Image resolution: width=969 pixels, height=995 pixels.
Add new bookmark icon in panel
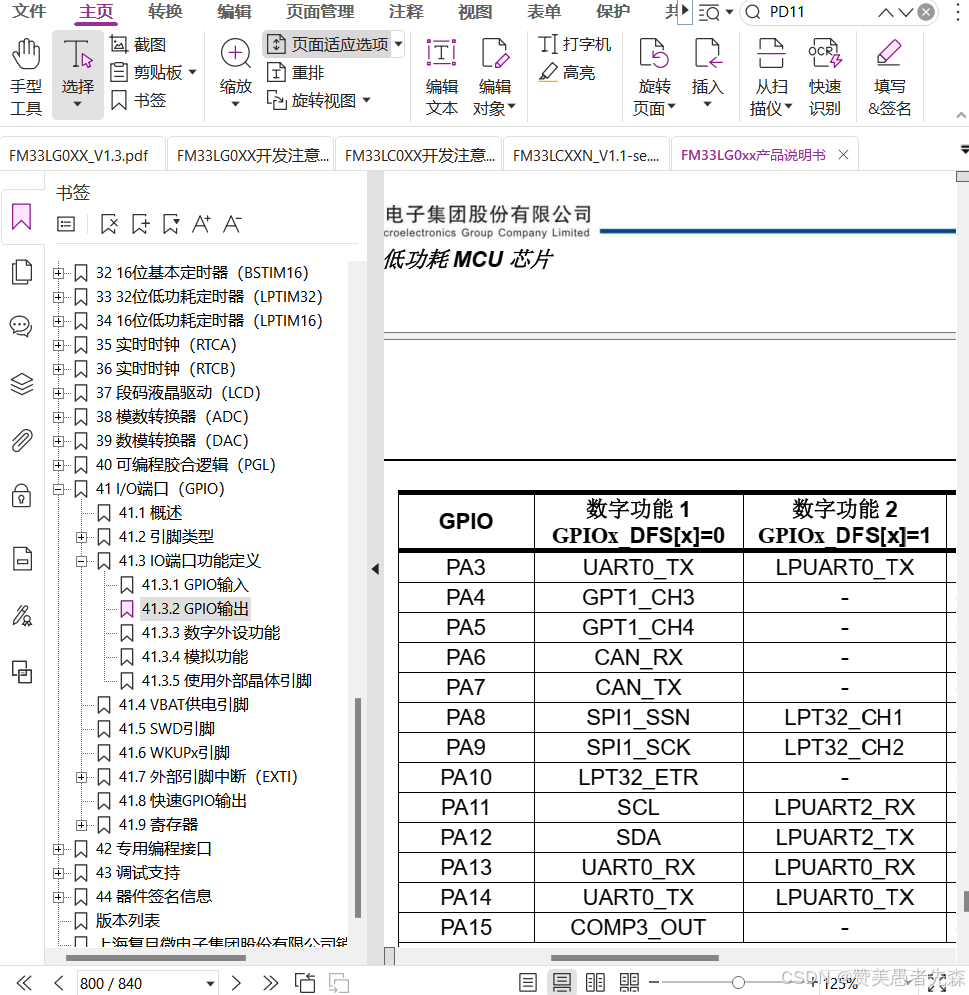[x=140, y=224]
